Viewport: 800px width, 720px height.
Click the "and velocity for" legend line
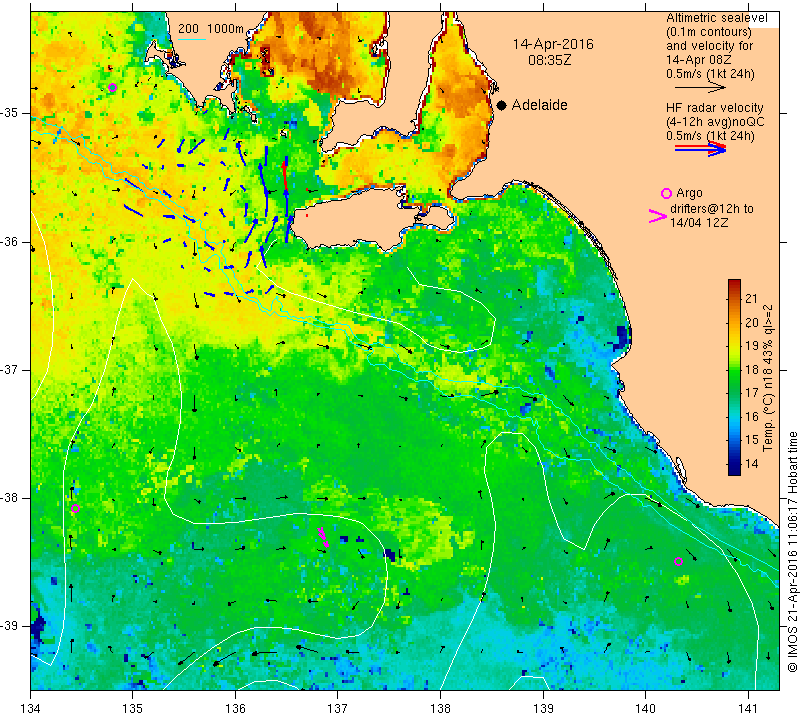[709, 45]
